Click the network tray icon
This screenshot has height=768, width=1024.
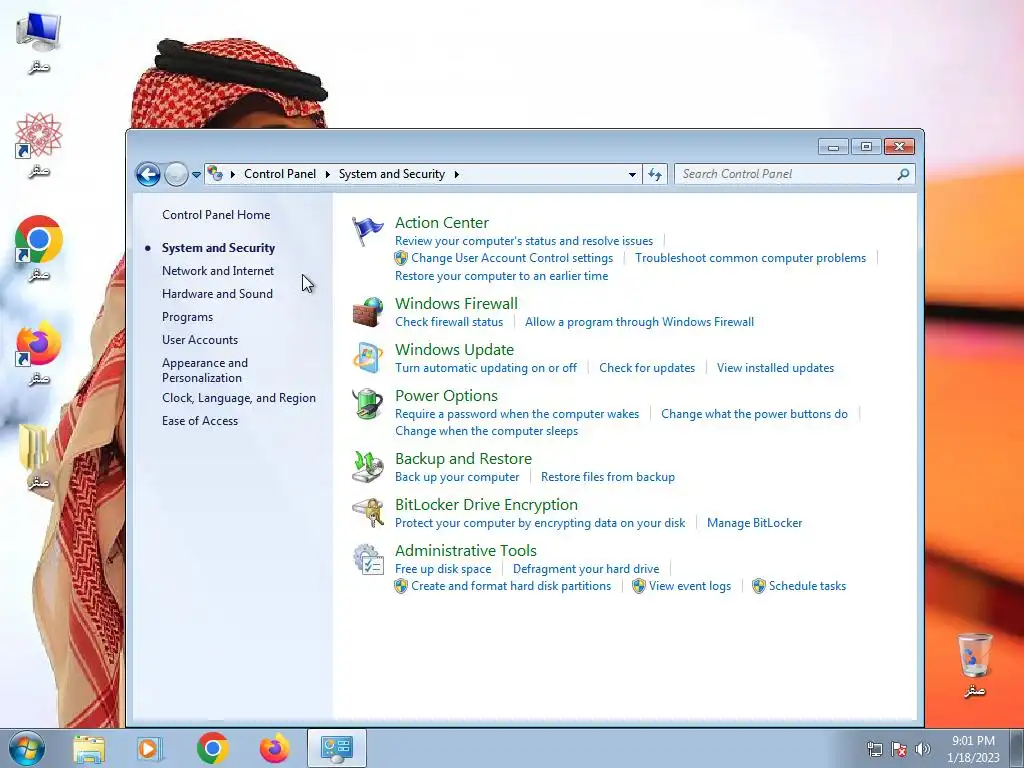874,749
